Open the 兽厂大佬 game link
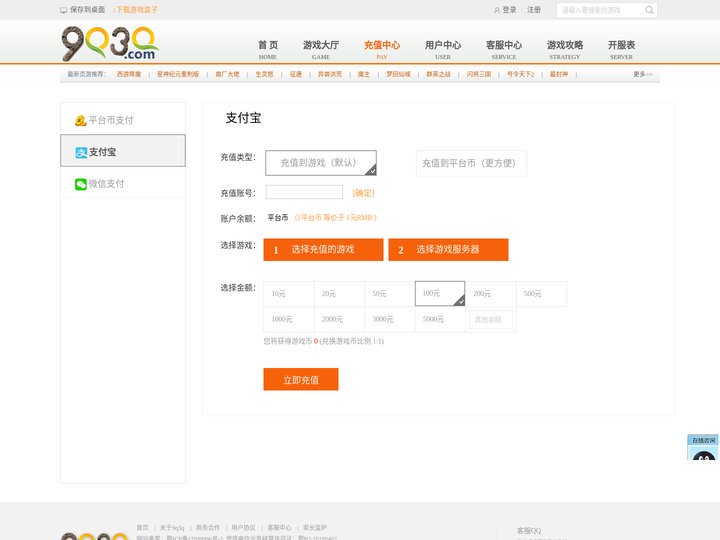The image size is (720, 540). click(227, 74)
